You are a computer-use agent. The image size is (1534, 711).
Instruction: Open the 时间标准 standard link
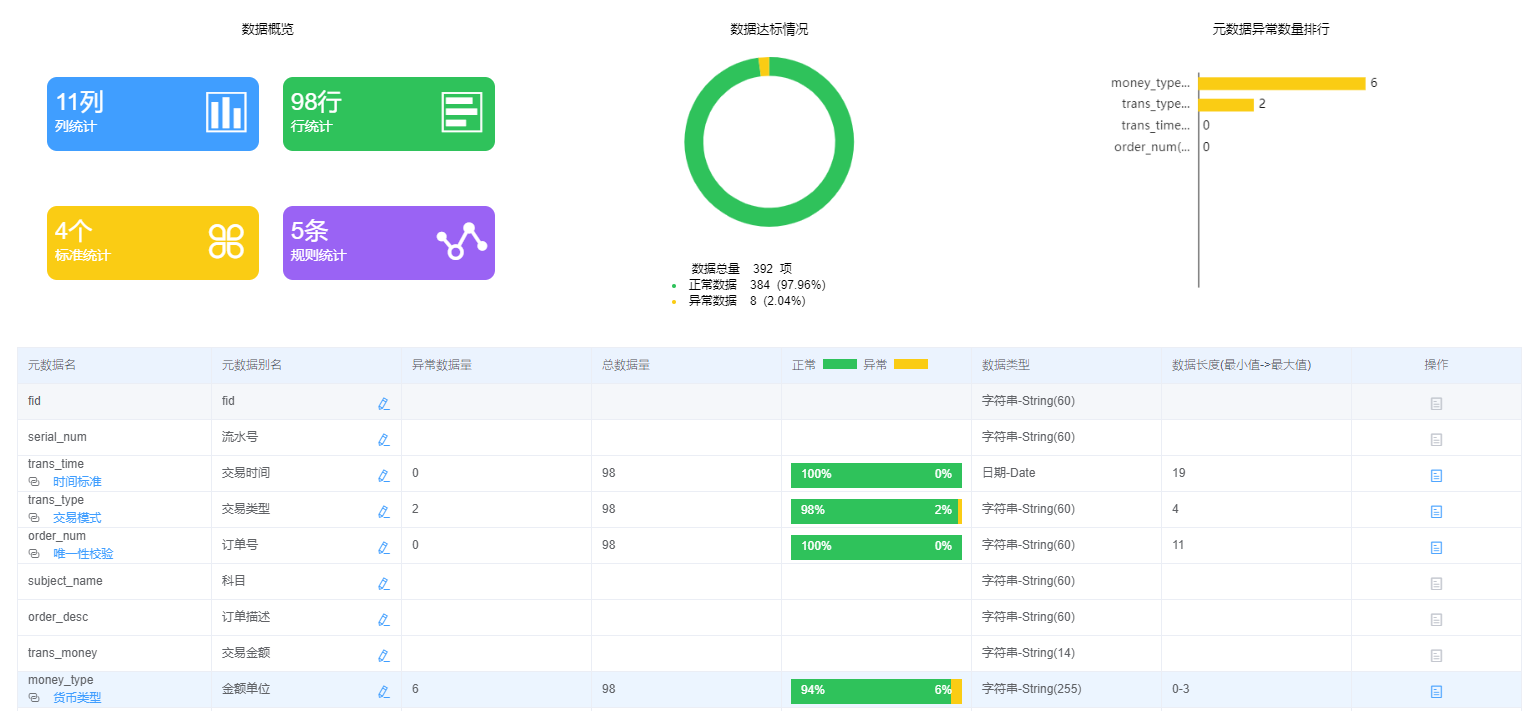pyautogui.click(x=77, y=482)
